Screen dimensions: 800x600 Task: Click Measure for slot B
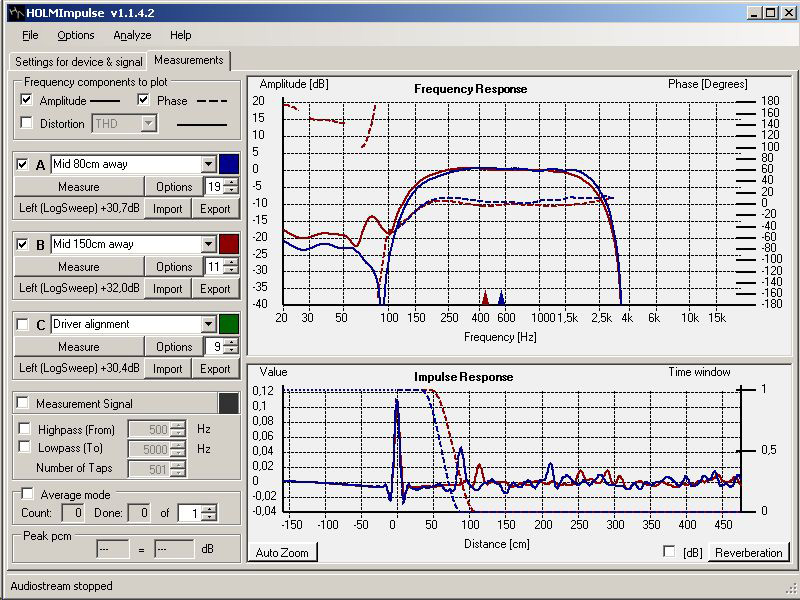[79, 267]
